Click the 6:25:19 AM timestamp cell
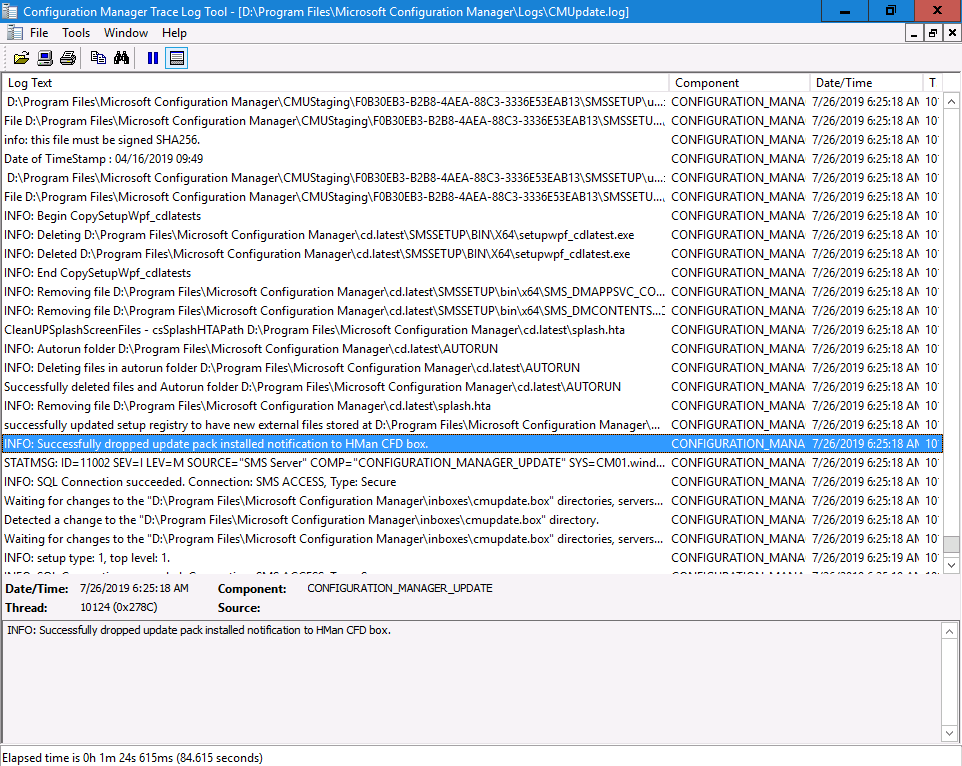Viewport: 962px width, 766px height. pos(865,558)
